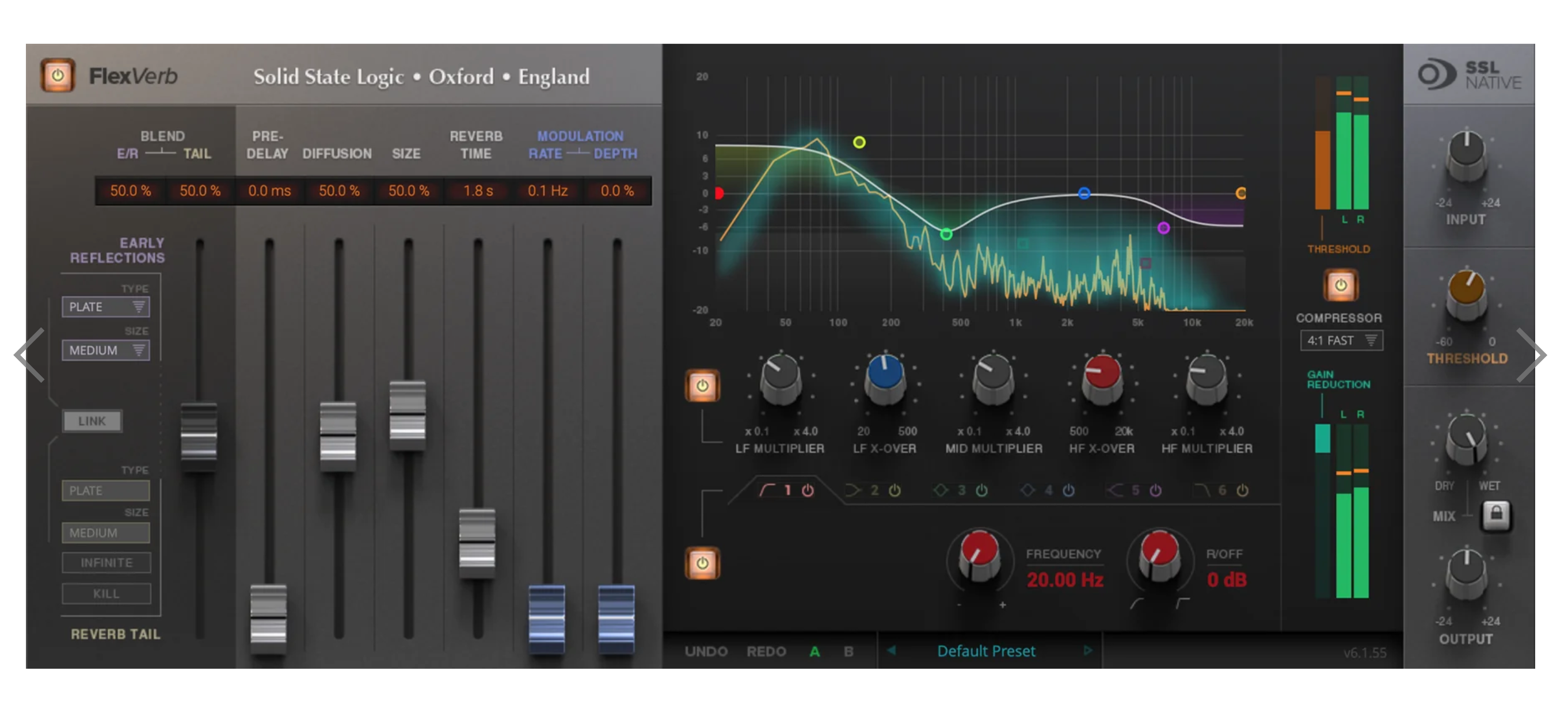1568x709 pixels.
Task: Select EQ band 5 high shelf tab
Action: tap(1124, 490)
